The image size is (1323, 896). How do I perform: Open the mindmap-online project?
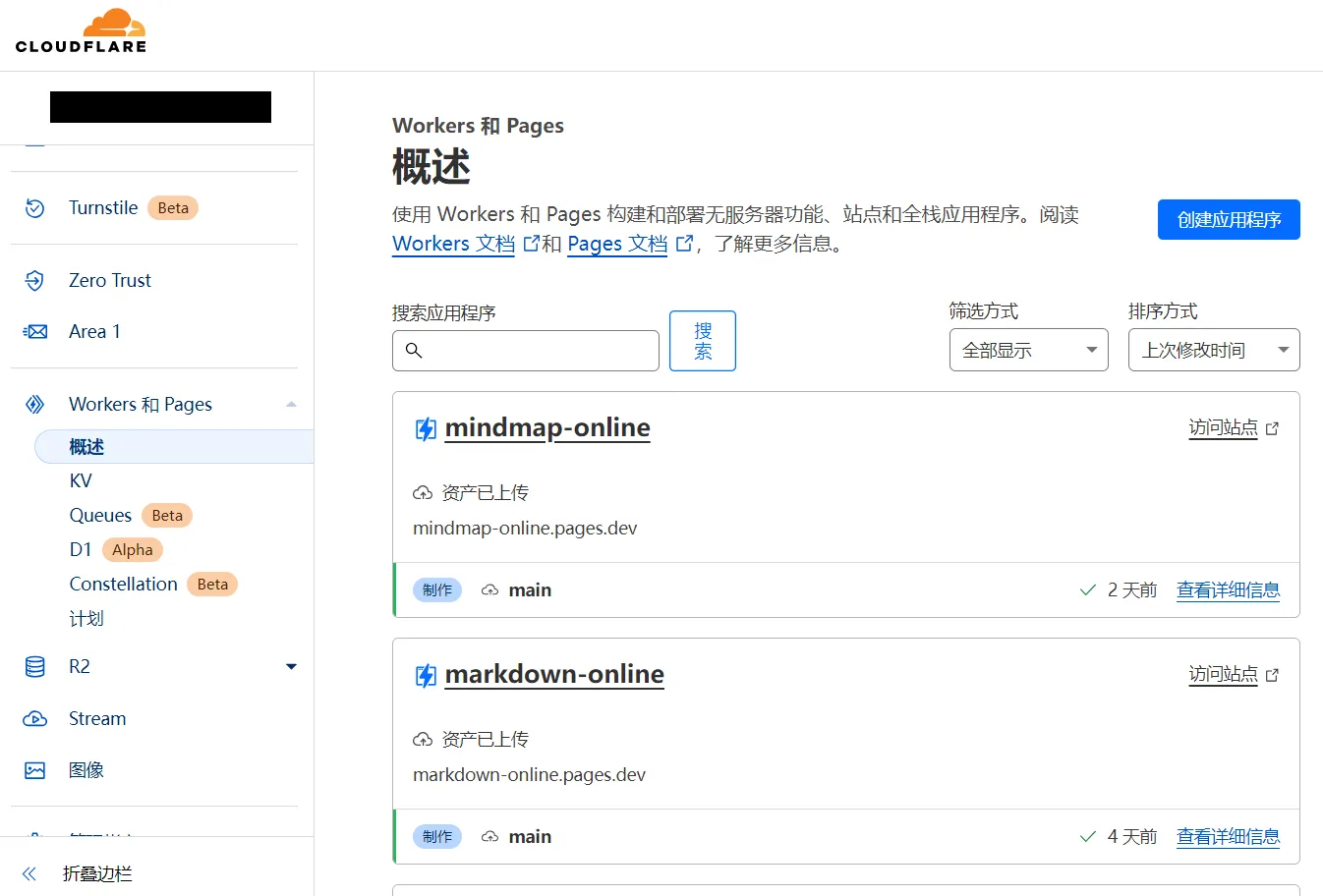click(x=547, y=428)
